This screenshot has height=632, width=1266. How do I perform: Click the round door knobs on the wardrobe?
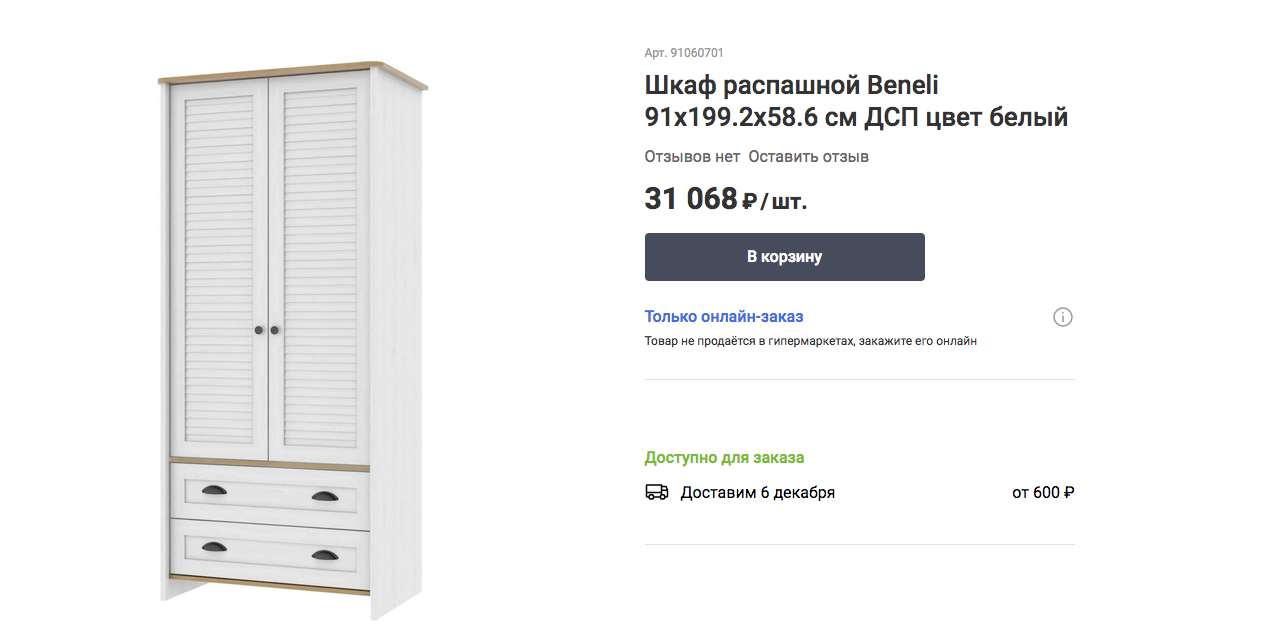(x=267, y=329)
